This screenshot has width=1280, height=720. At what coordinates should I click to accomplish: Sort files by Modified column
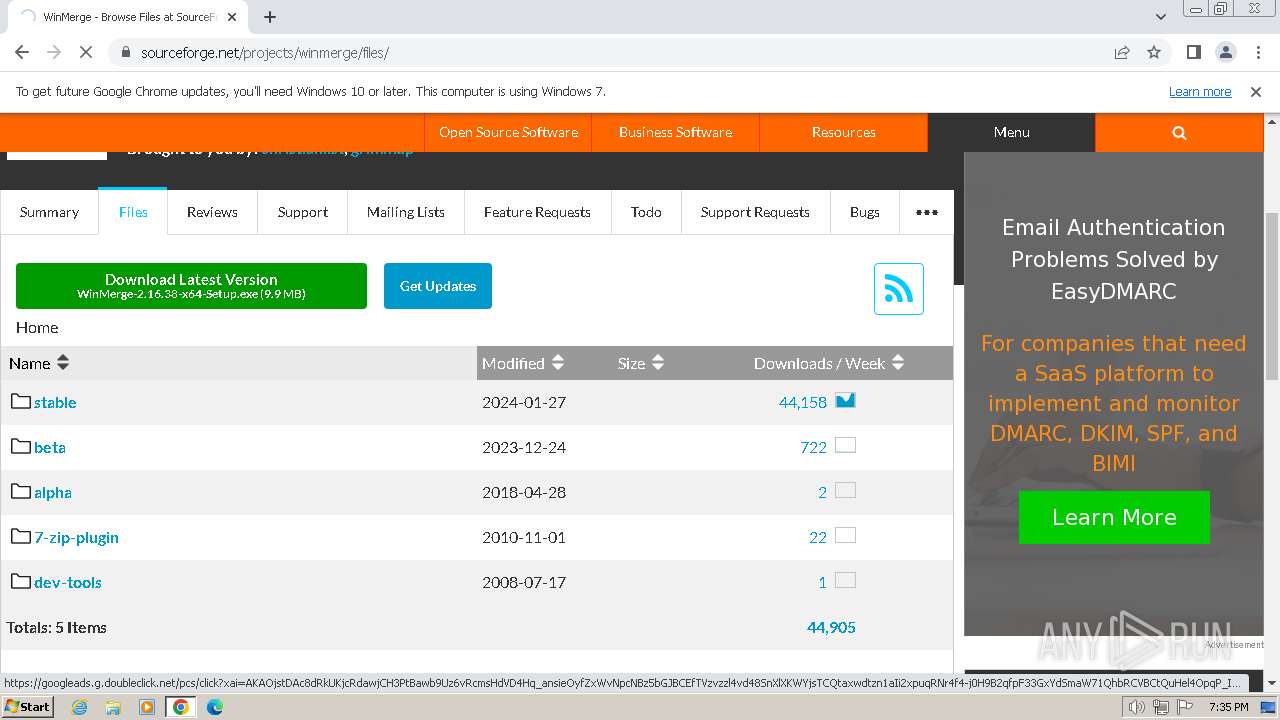point(523,363)
